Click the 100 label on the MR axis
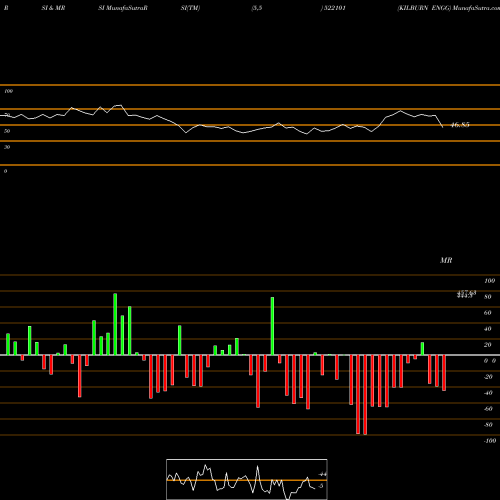The image size is (500, 500). (489, 281)
